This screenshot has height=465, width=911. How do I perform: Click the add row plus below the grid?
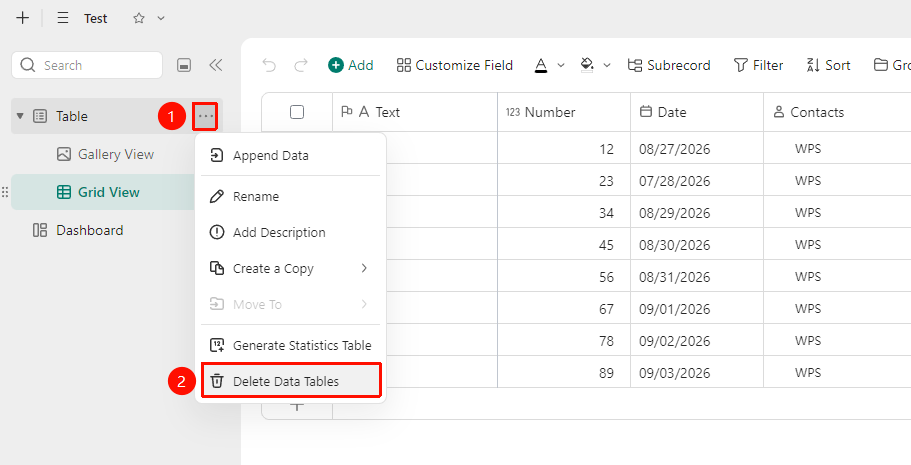click(297, 405)
